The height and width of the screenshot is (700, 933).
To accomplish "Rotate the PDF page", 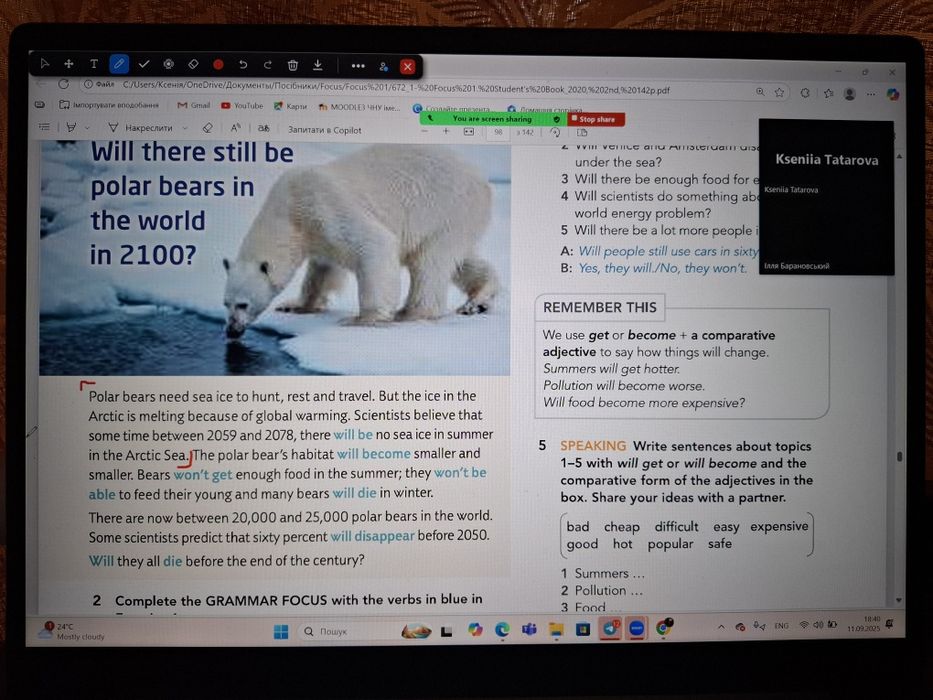I will click(555, 133).
